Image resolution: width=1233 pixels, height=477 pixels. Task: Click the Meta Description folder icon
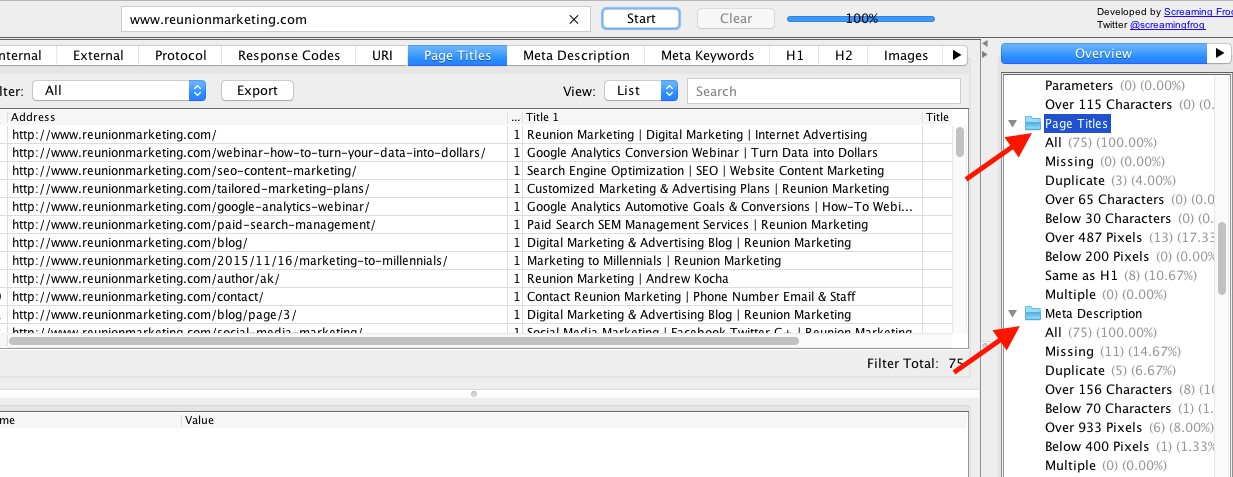coord(1032,314)
